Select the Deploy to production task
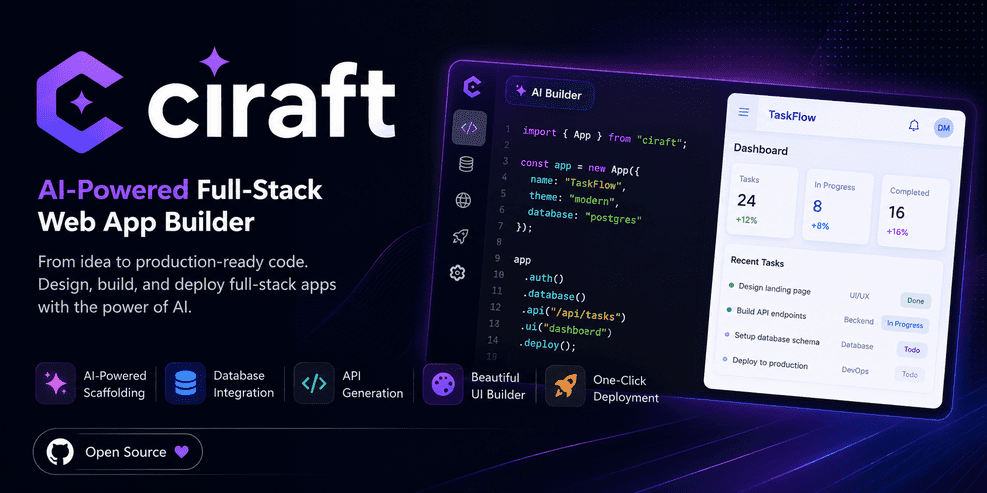Viewport: 987px width, 493px height. 770,363
